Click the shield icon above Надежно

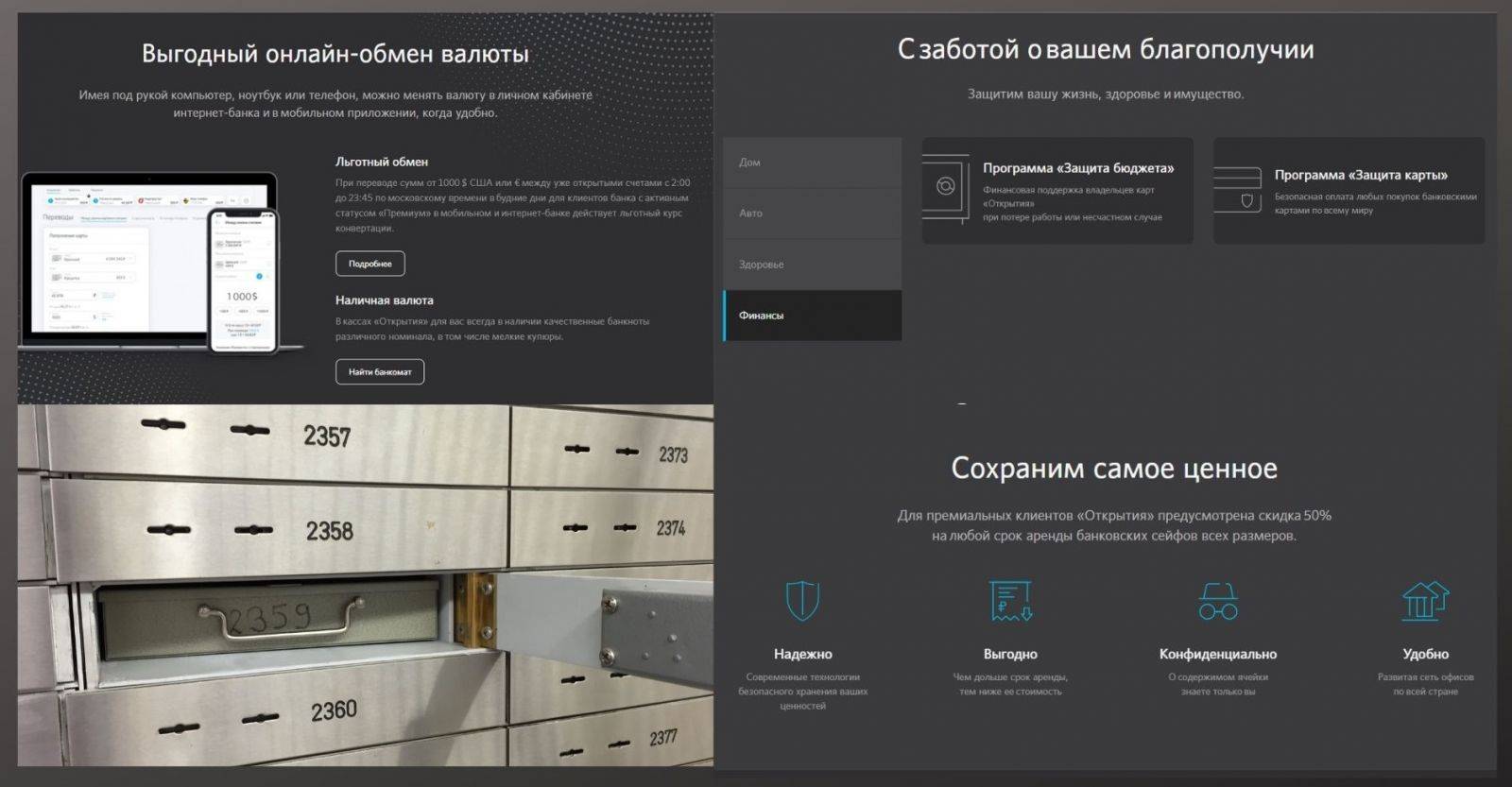click(802, 600)
